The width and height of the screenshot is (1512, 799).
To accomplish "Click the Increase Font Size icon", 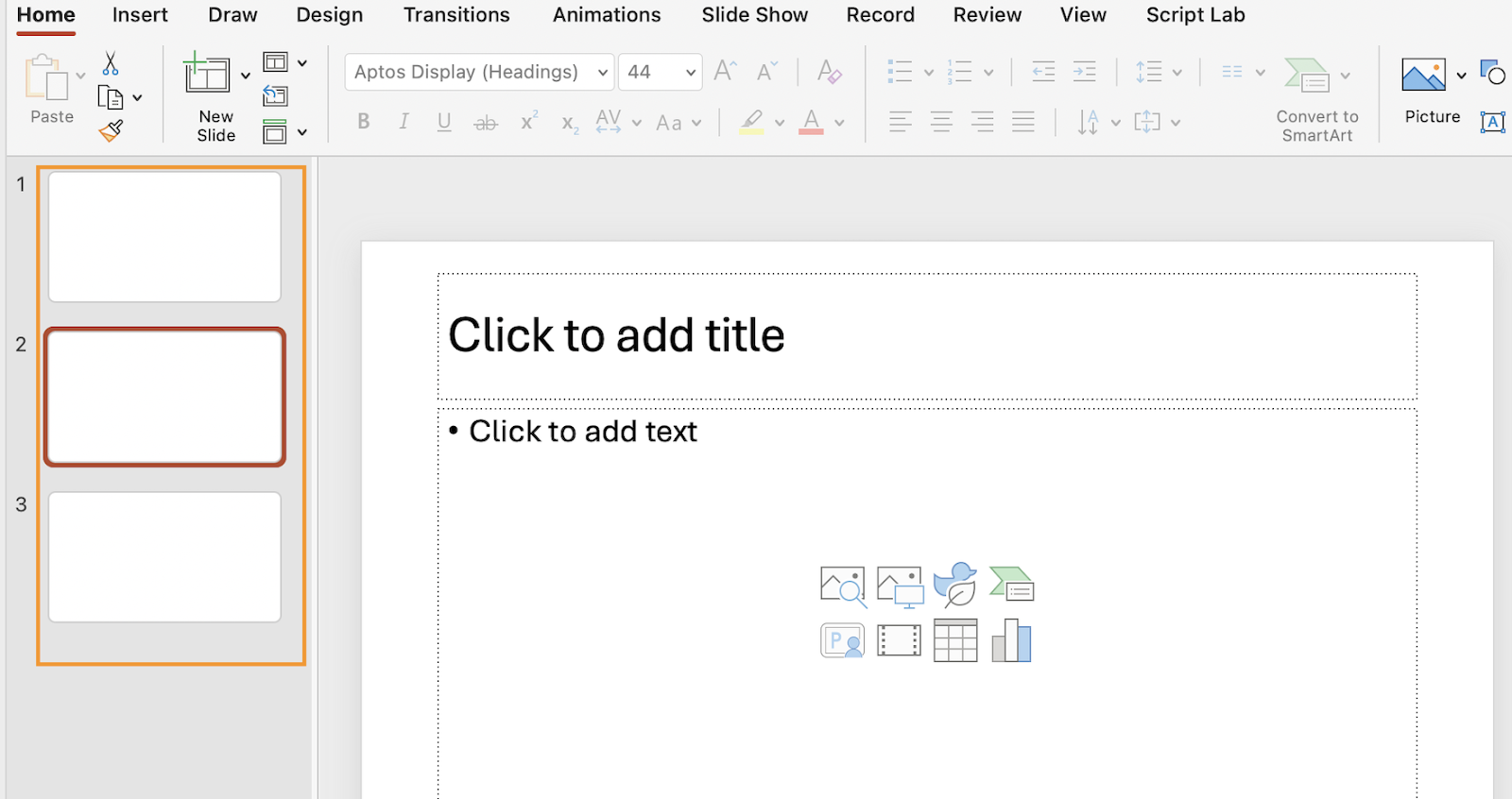I will click(x=725, y=72).
